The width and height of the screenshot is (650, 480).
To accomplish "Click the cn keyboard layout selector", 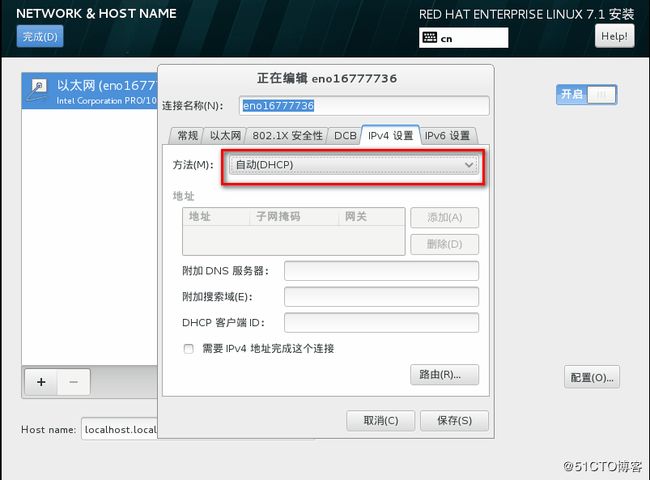I will [463, 38].
